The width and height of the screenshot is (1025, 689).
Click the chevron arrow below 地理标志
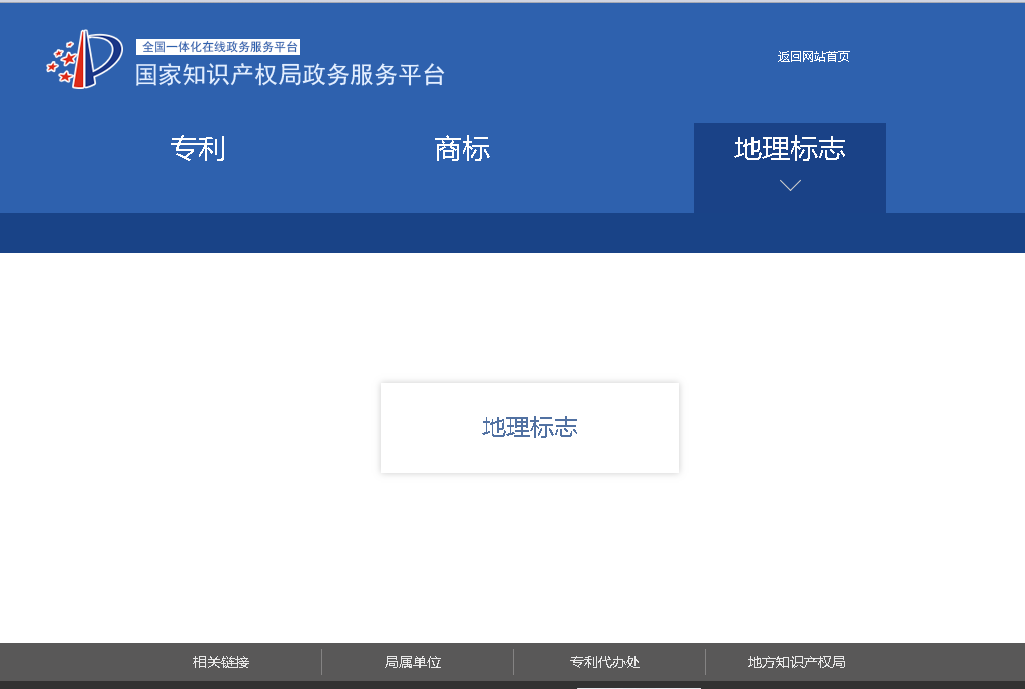789,185
